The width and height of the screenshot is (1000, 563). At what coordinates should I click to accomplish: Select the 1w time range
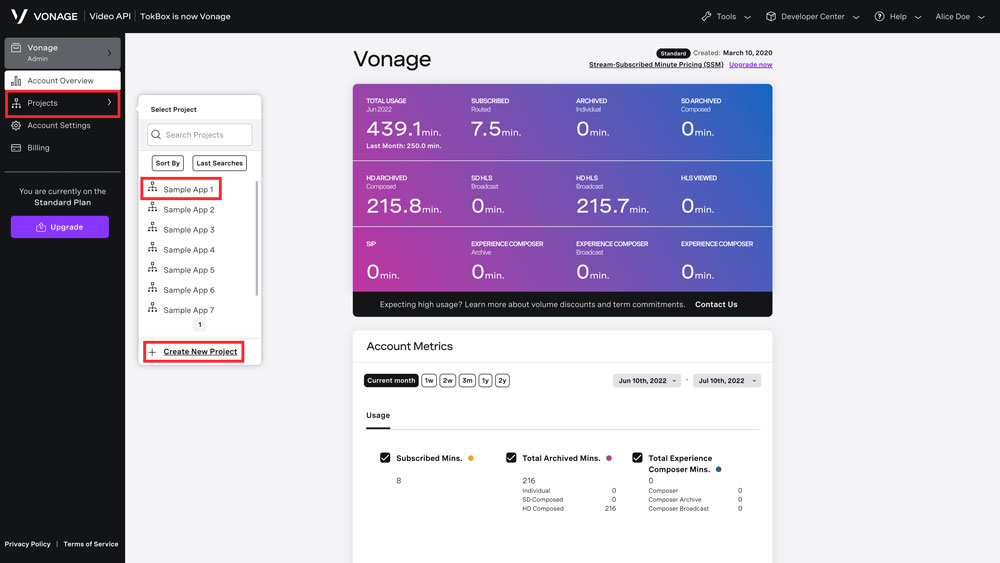[429, 381]
